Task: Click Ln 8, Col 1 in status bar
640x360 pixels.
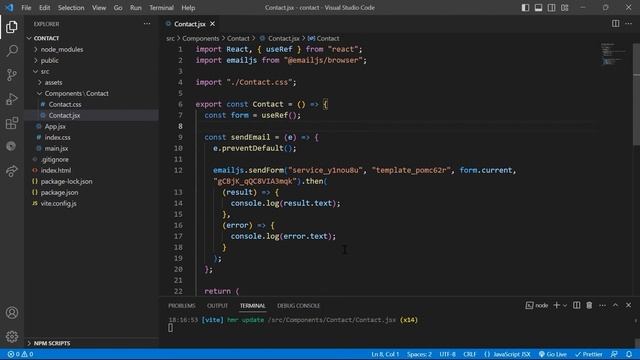Action: coord(385,354)
